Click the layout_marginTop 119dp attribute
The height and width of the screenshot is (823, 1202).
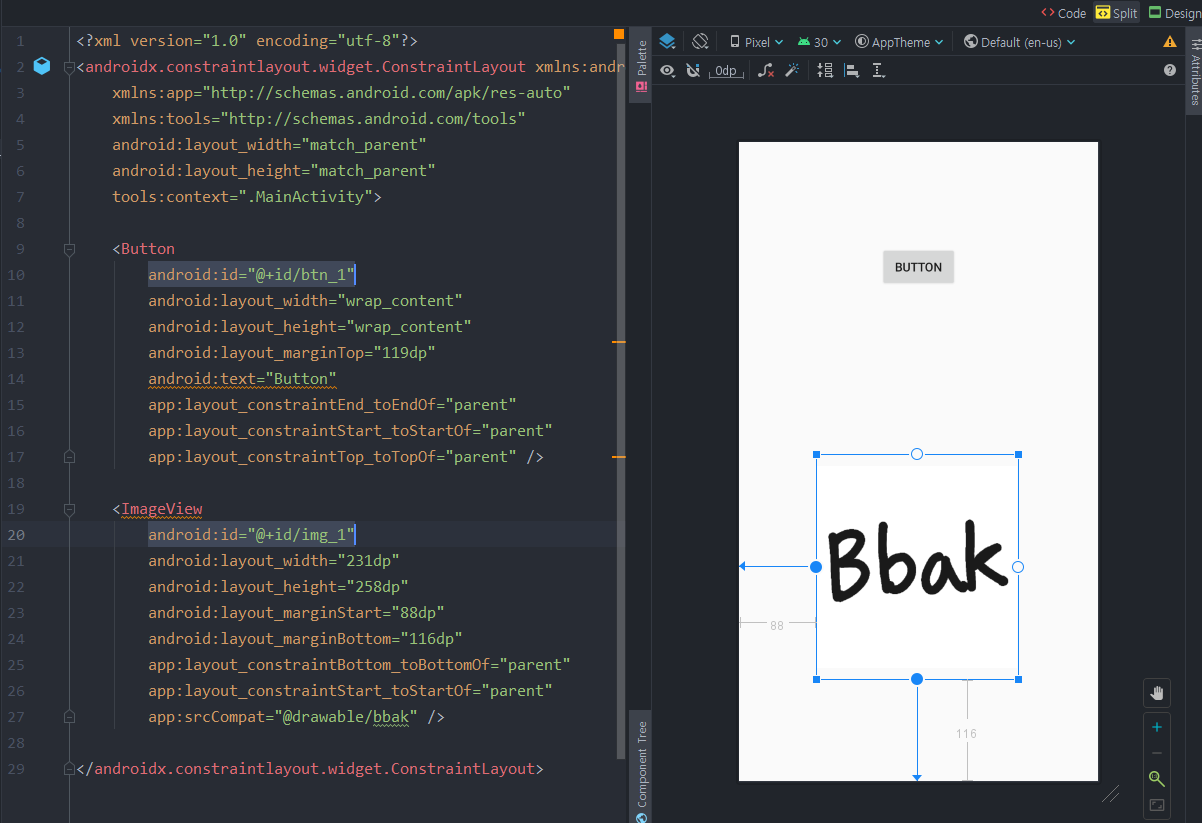point(292,353)
